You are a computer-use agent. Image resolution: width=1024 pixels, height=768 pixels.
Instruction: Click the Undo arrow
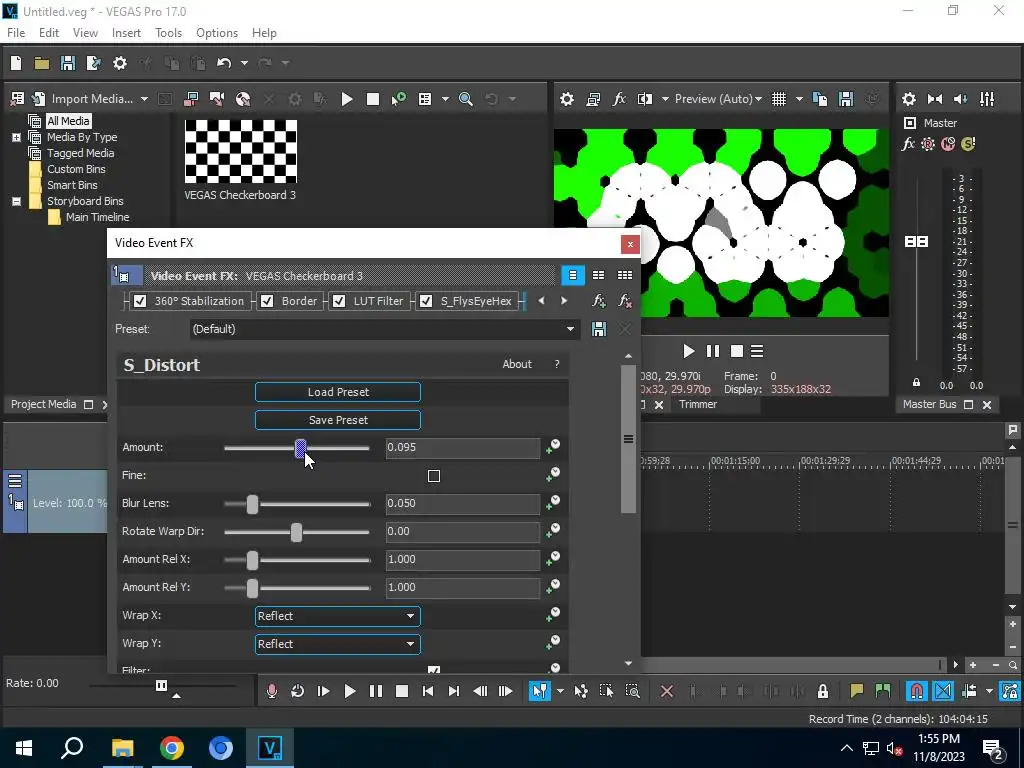click(x=224, y=63)
